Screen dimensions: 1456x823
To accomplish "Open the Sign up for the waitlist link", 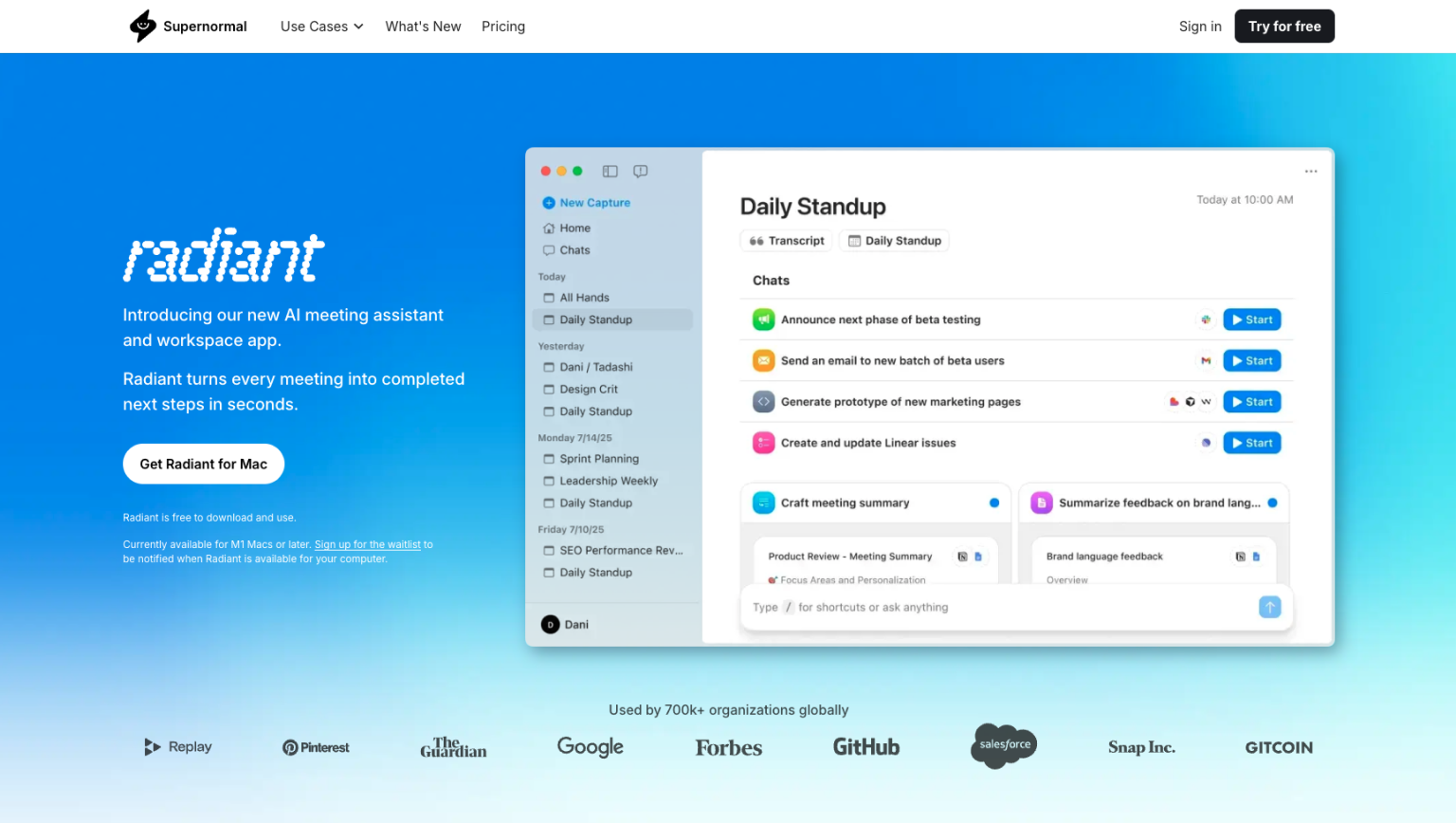I will (x=368, y=544).
